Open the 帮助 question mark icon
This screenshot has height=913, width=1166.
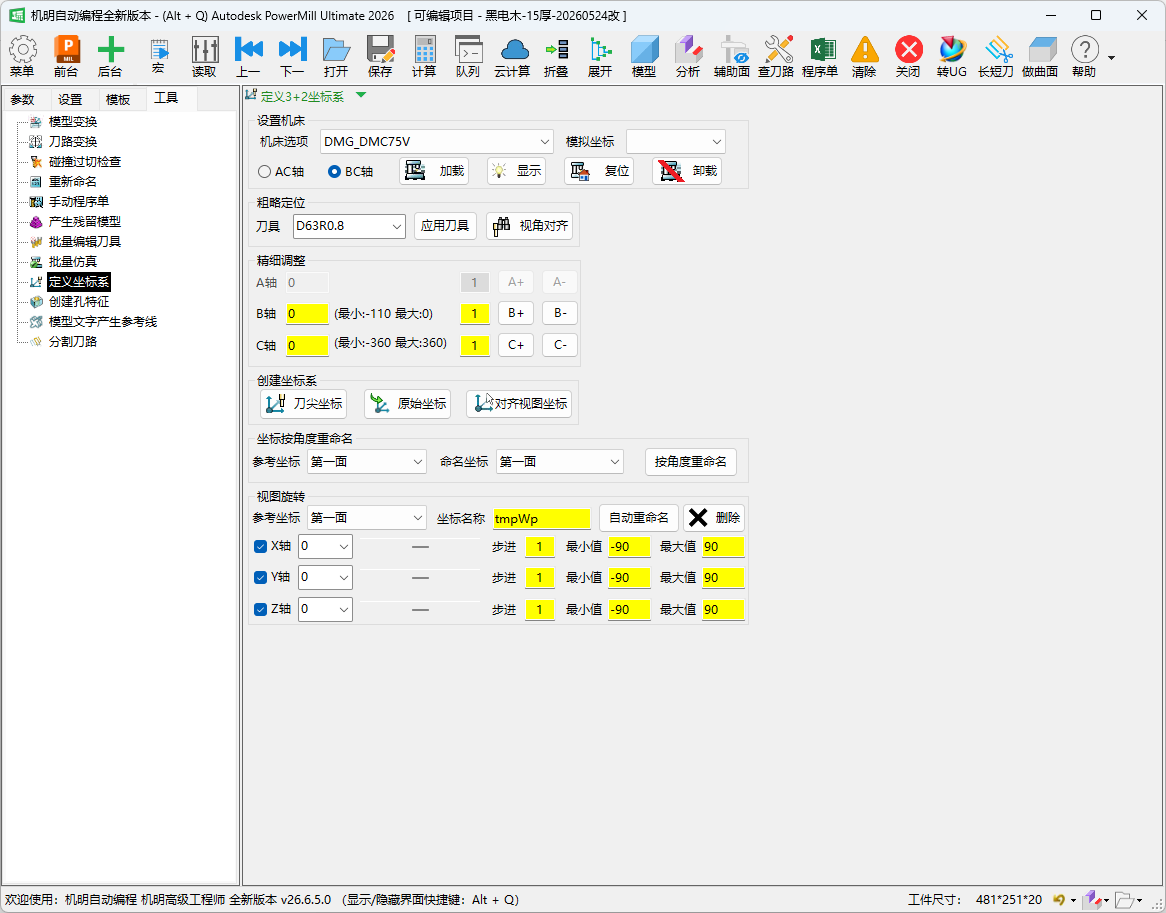click(1084, 57)
